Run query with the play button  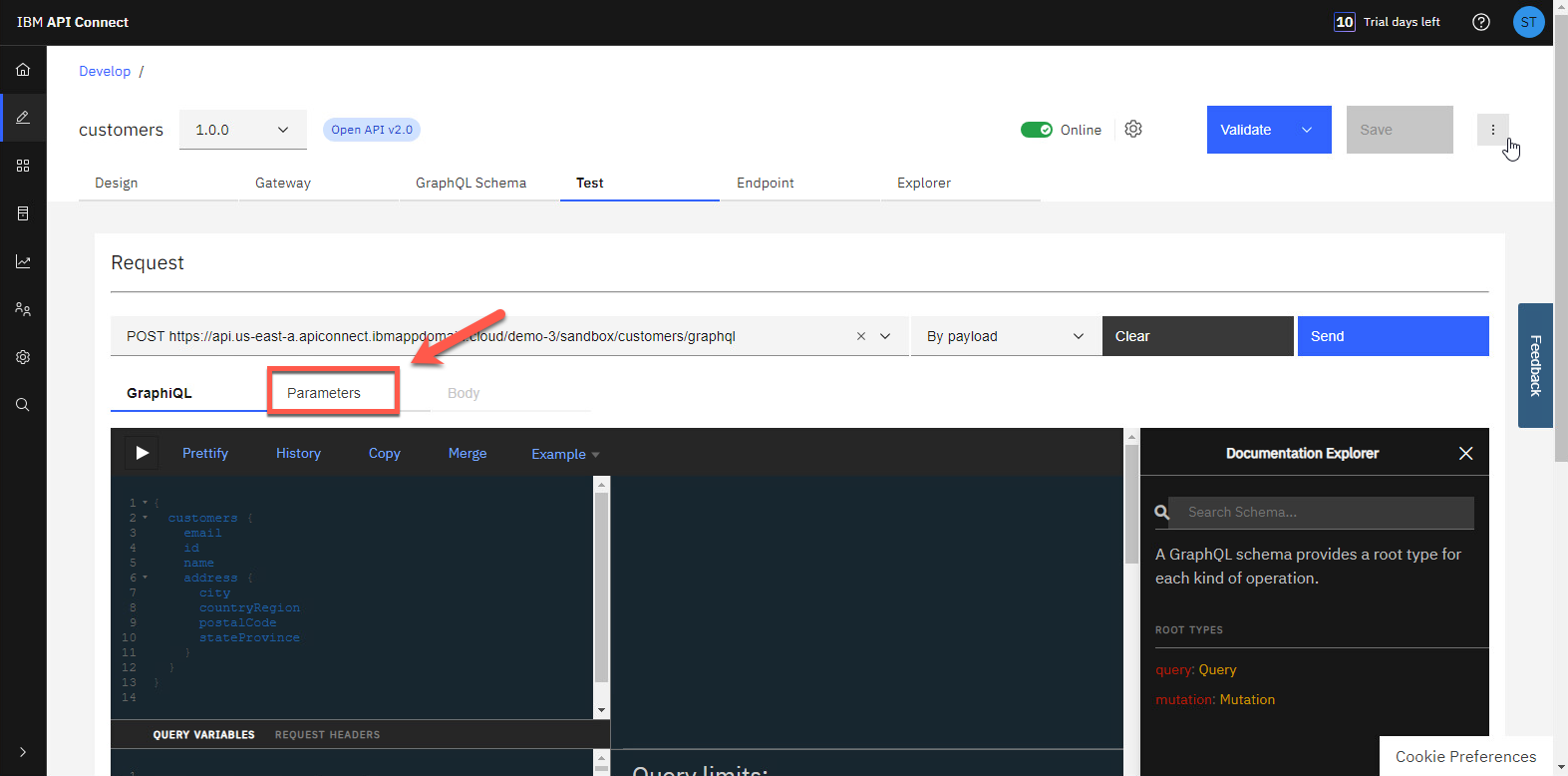click(142, 453)
